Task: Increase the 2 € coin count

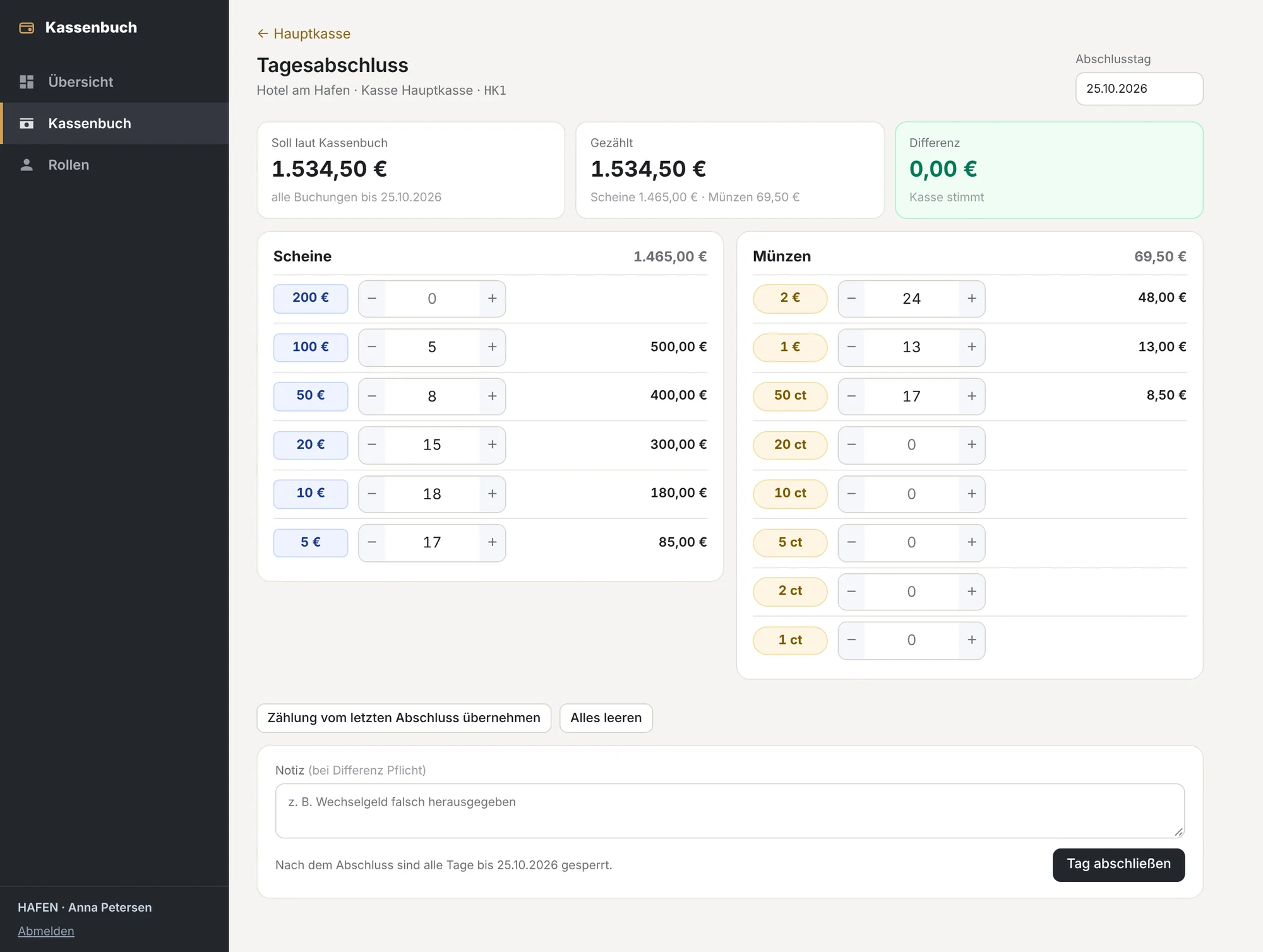Action: 972,299
